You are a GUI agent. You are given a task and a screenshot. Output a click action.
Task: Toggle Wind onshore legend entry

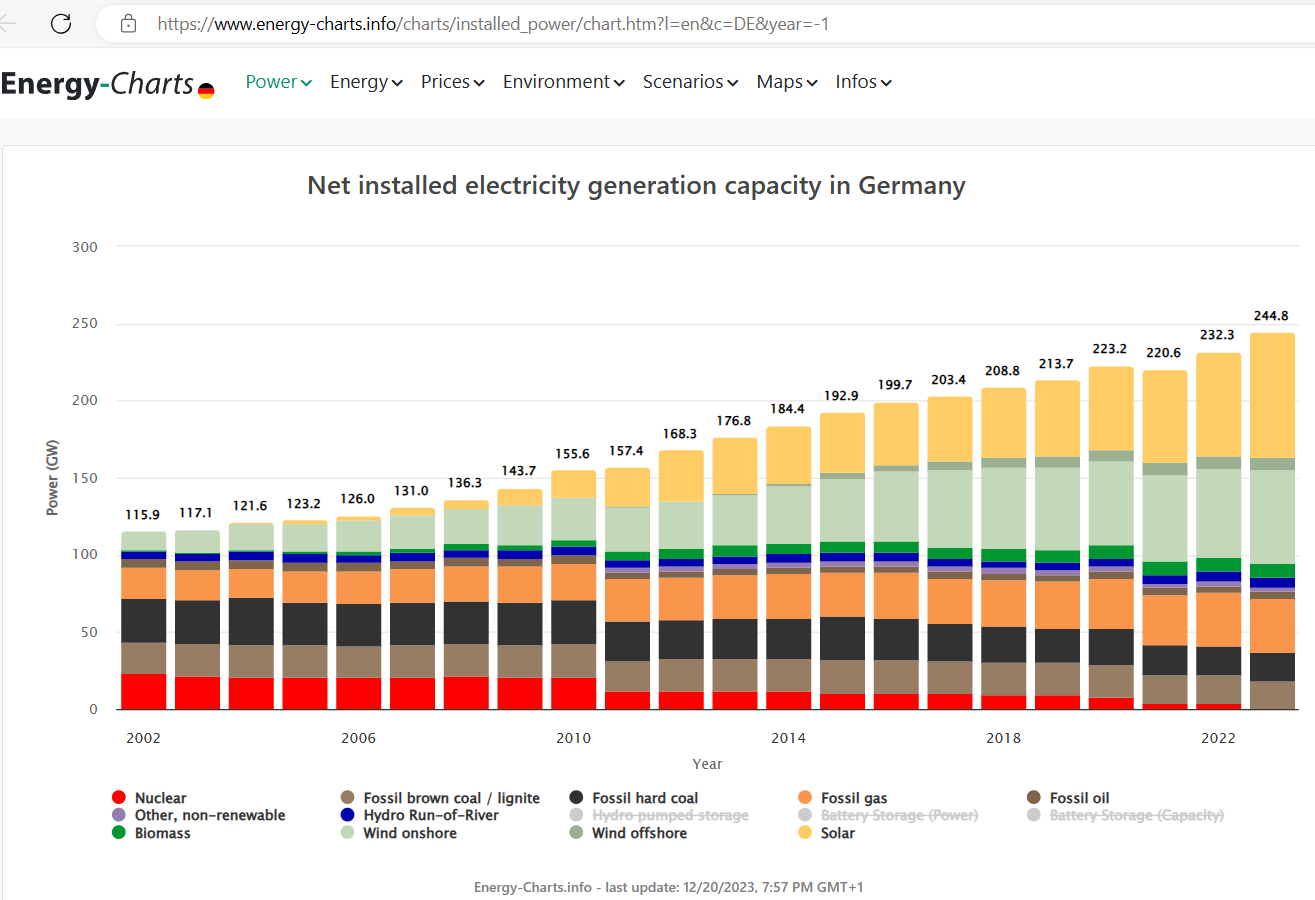(x=399, y=833)
